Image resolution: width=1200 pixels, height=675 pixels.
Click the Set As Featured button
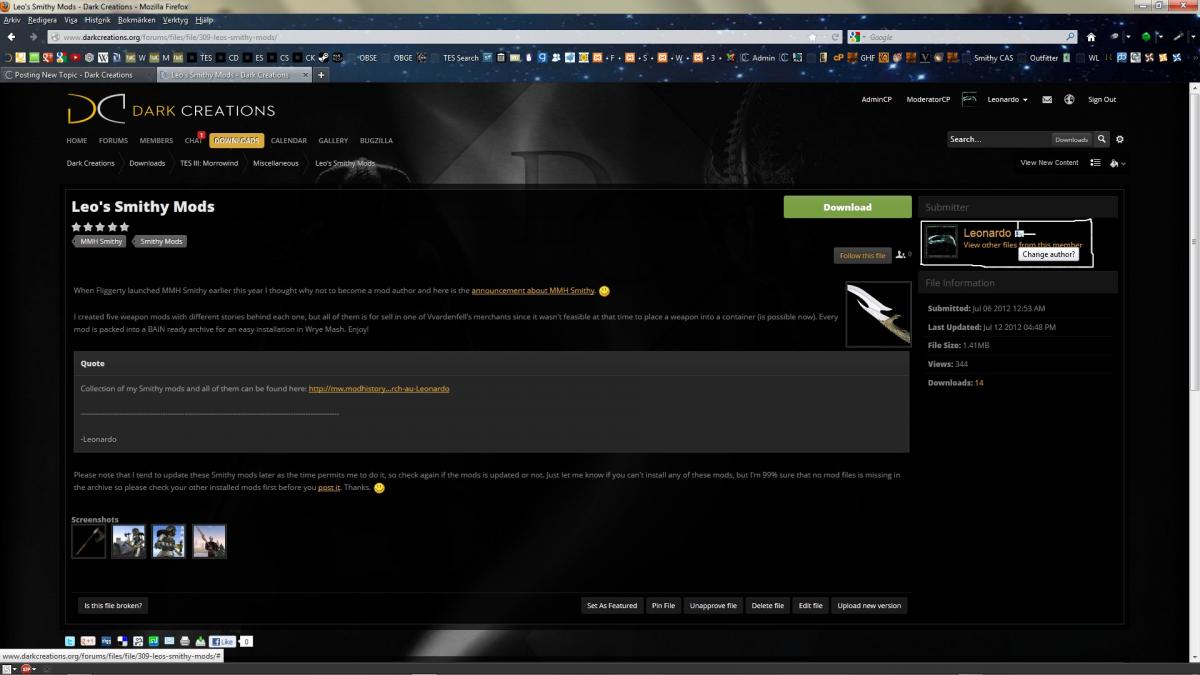click(612, 605)
